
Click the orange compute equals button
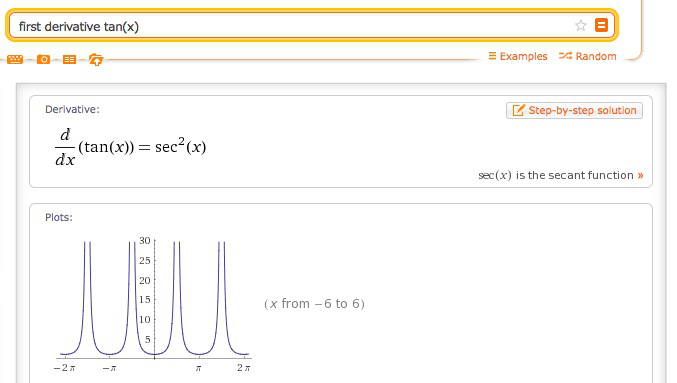click(x=601, y=25)
